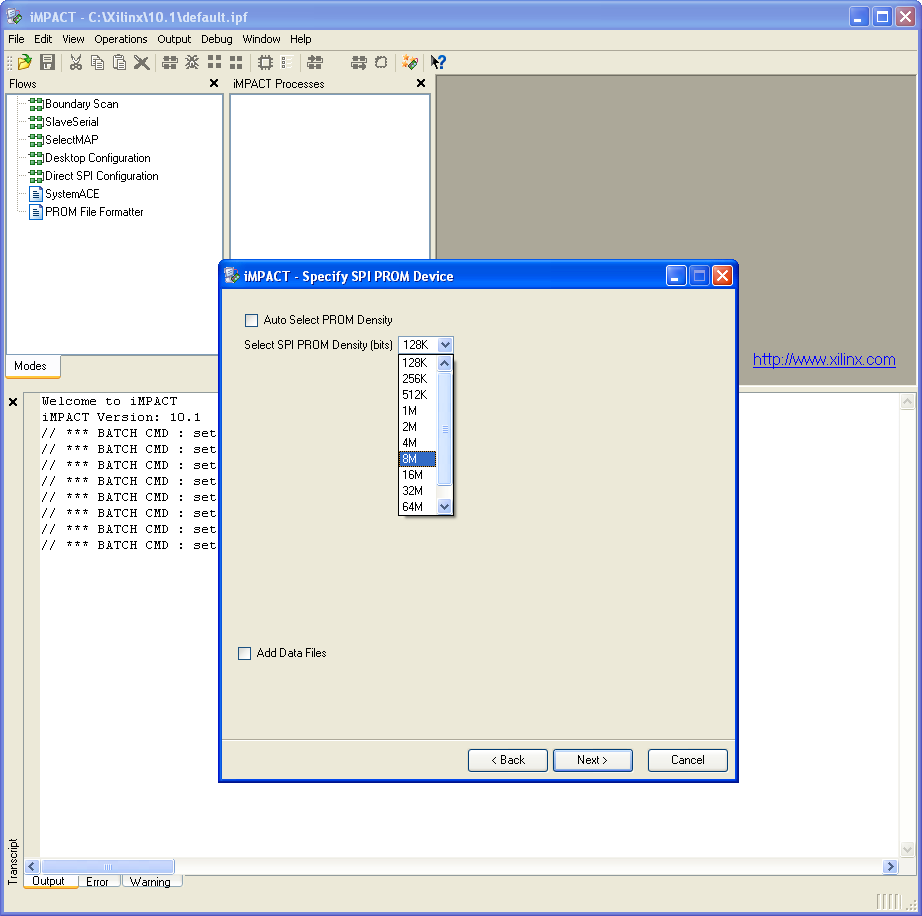The width and height of the screenshot is (922, 916).
Task: Click the Next button in dialog
Action: coord(593,760)
